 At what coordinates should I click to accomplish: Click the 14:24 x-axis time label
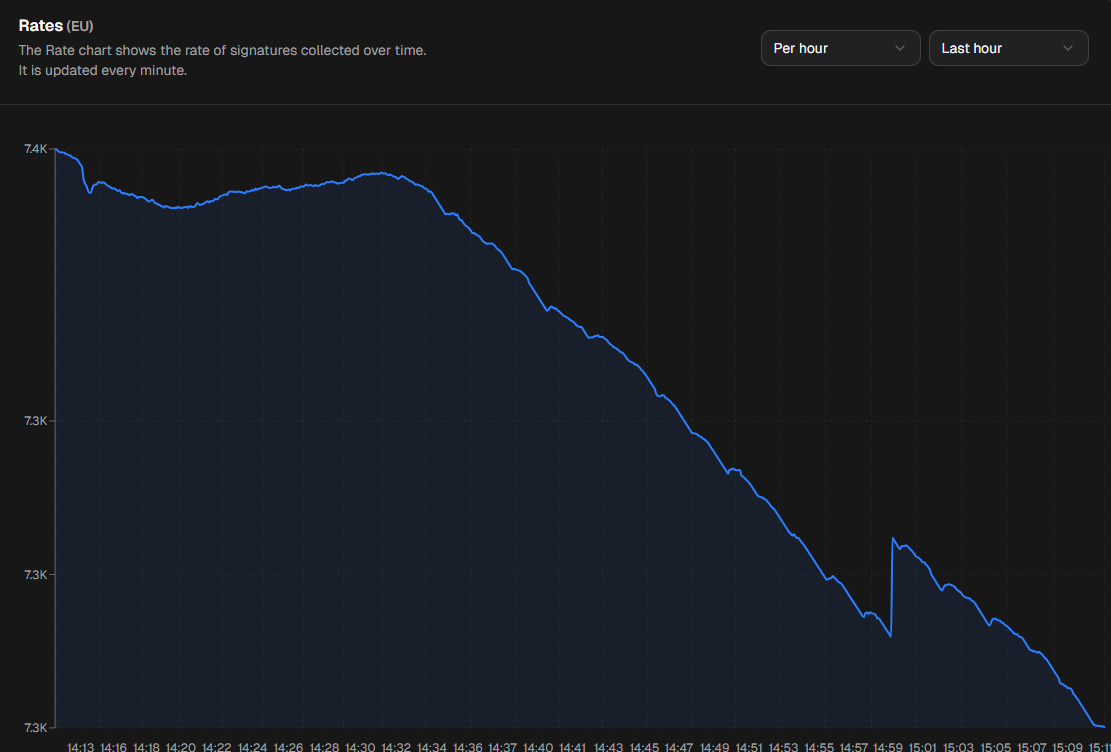point(252,747)
